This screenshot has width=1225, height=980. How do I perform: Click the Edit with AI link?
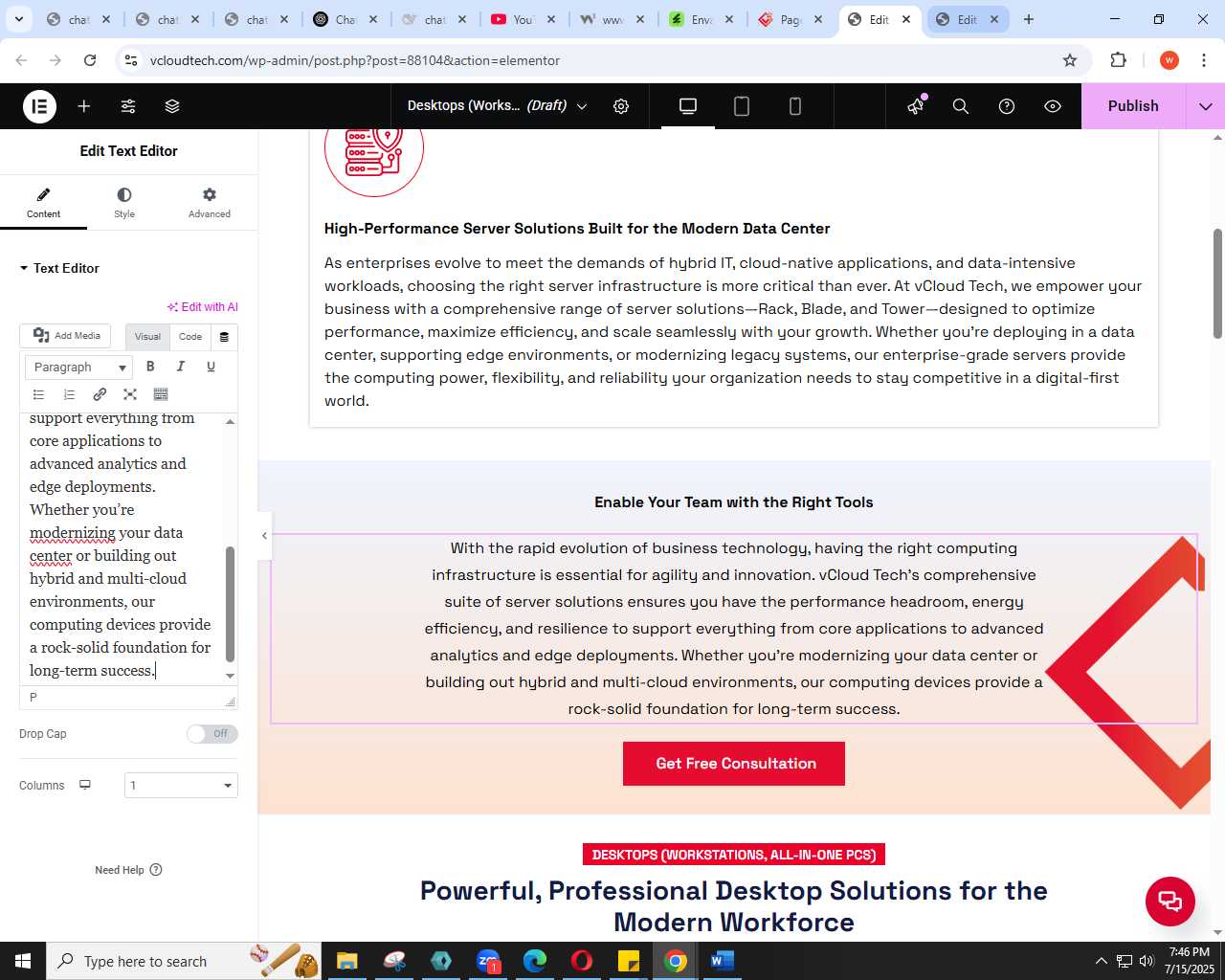(x=202, y=307)
